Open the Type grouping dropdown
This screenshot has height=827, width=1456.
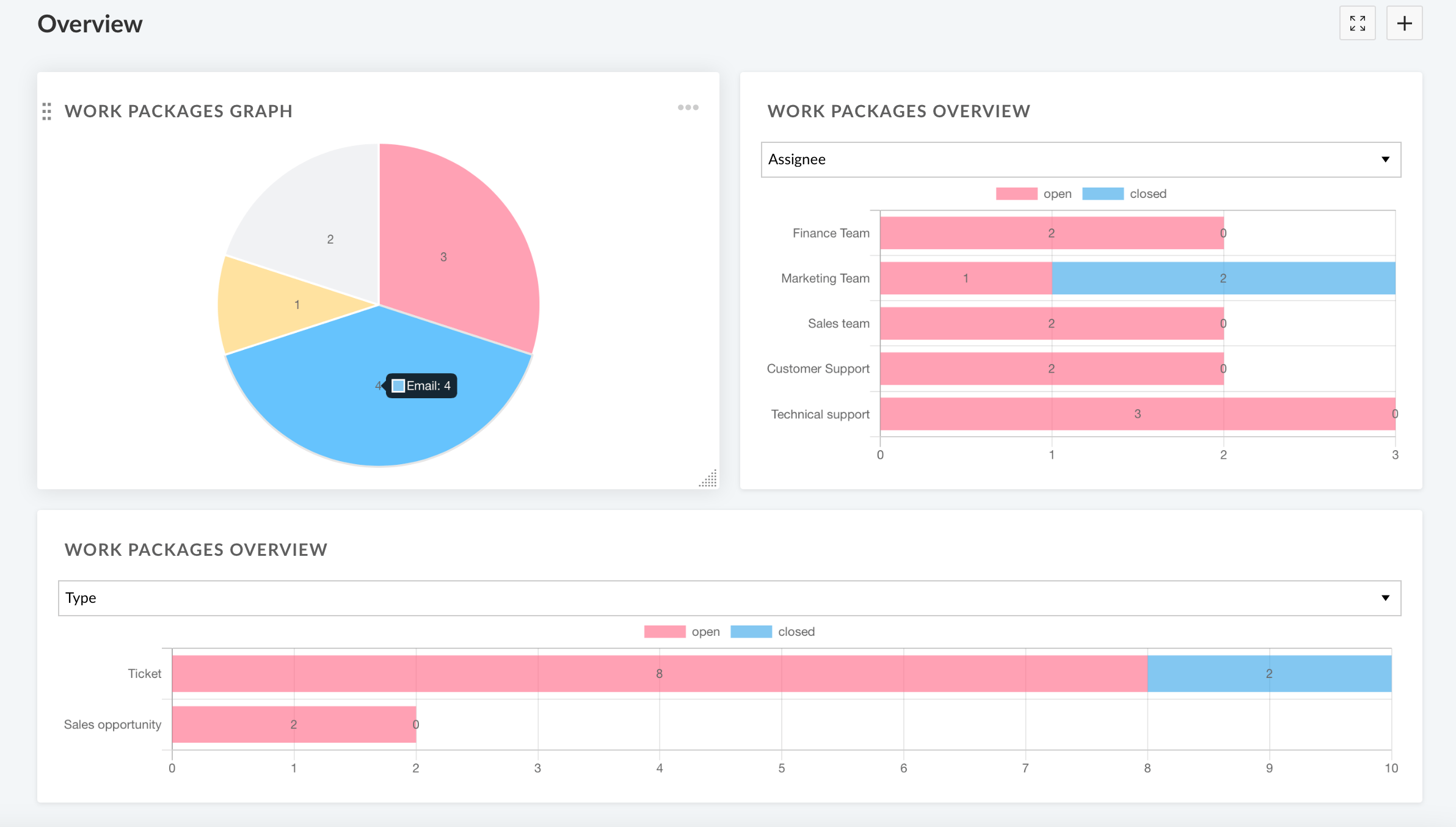tap(729, 598)
